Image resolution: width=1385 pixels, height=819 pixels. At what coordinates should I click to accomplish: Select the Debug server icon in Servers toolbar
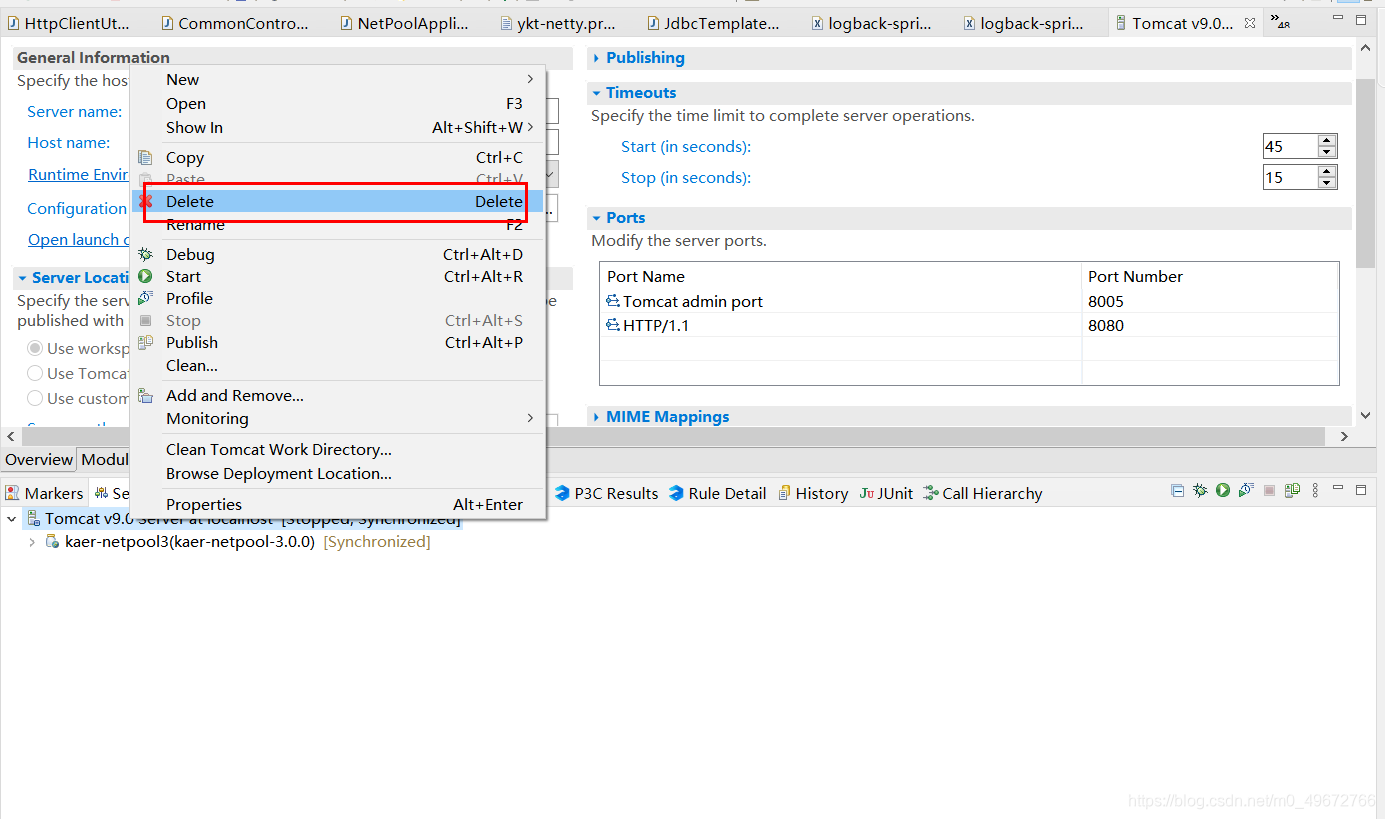(1200, 490)
